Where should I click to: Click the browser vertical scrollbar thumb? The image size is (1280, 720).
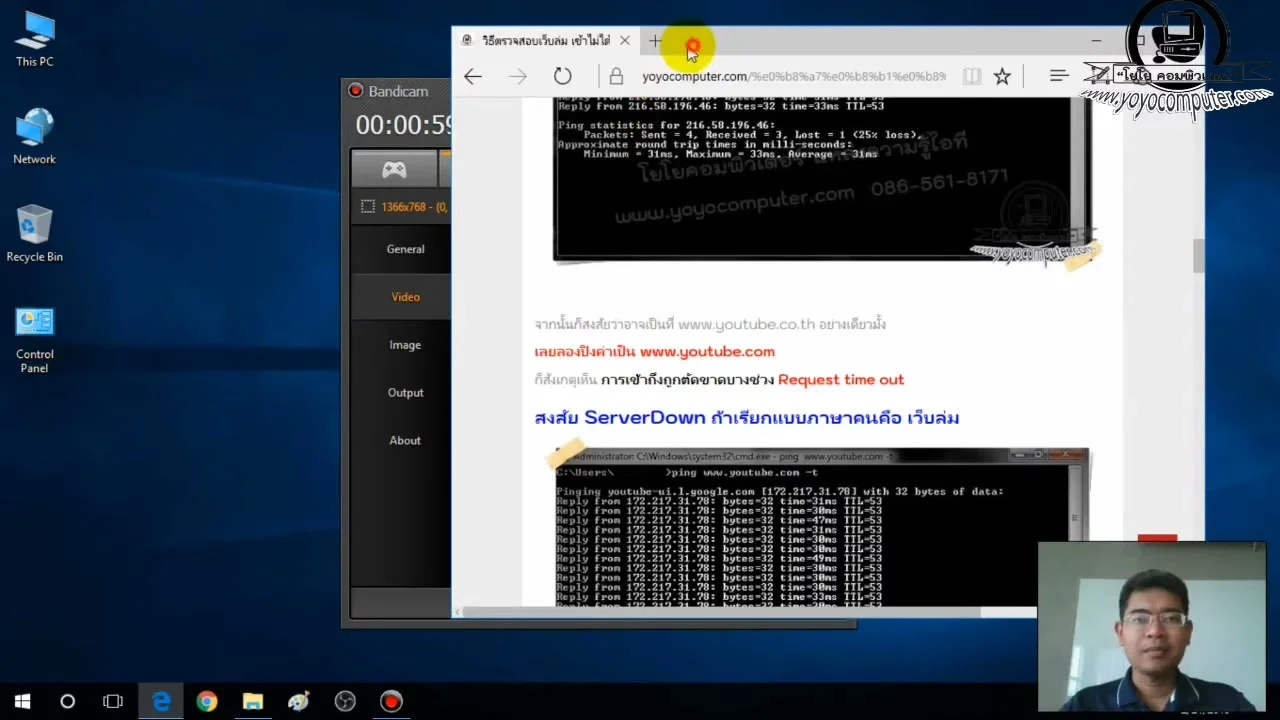pos(1198,256)
